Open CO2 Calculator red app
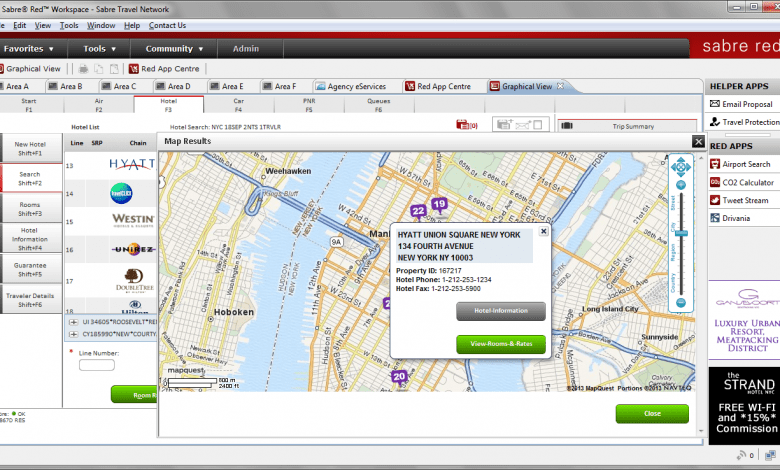The height and width of the screenshot is (470, 780). (x=742, y=183)
